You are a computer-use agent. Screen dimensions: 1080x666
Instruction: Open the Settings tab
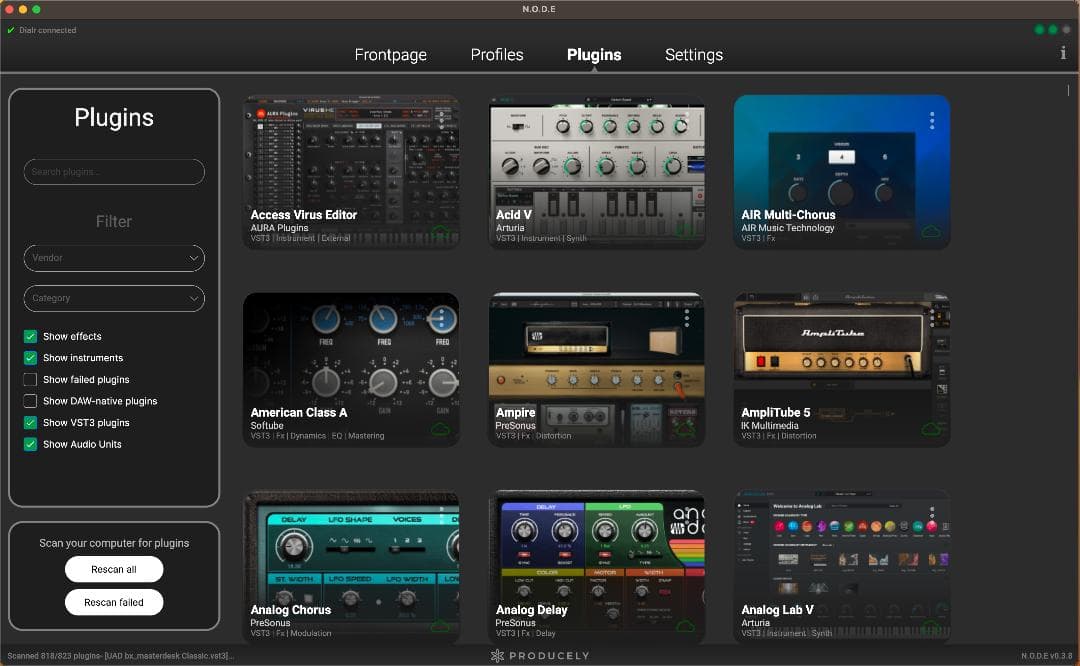pos(693,55)
